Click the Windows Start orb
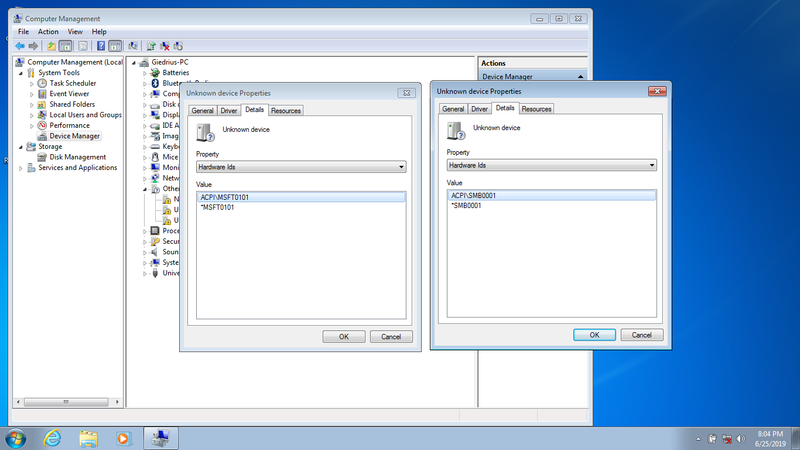 (15, 438)
